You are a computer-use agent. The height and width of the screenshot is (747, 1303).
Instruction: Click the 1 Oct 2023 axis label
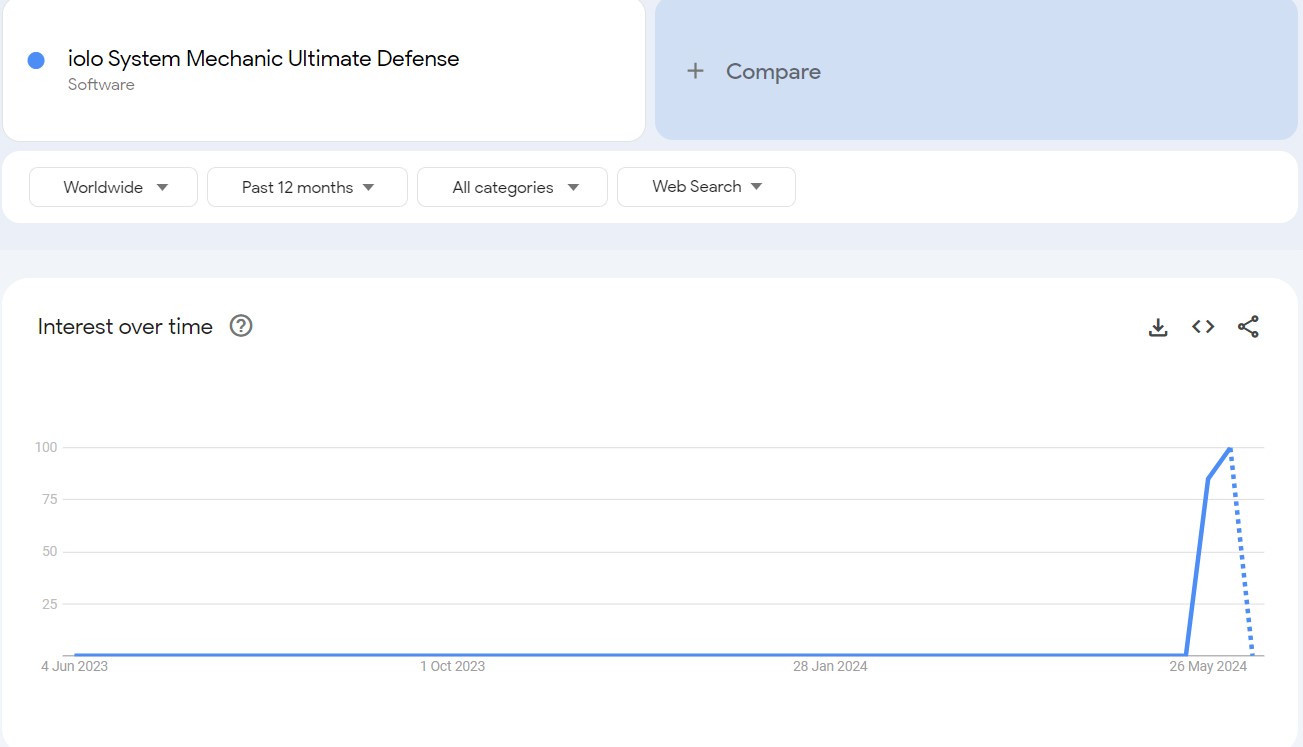[x=452, y=666]
